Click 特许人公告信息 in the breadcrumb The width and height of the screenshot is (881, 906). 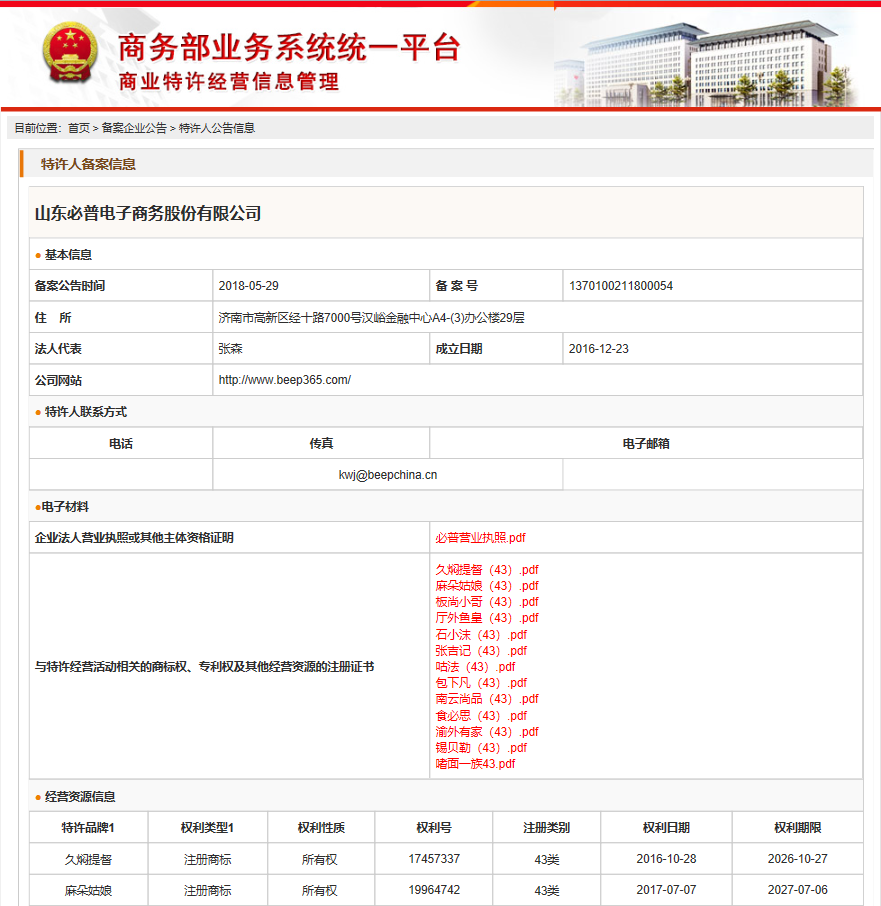click(217, 128)
